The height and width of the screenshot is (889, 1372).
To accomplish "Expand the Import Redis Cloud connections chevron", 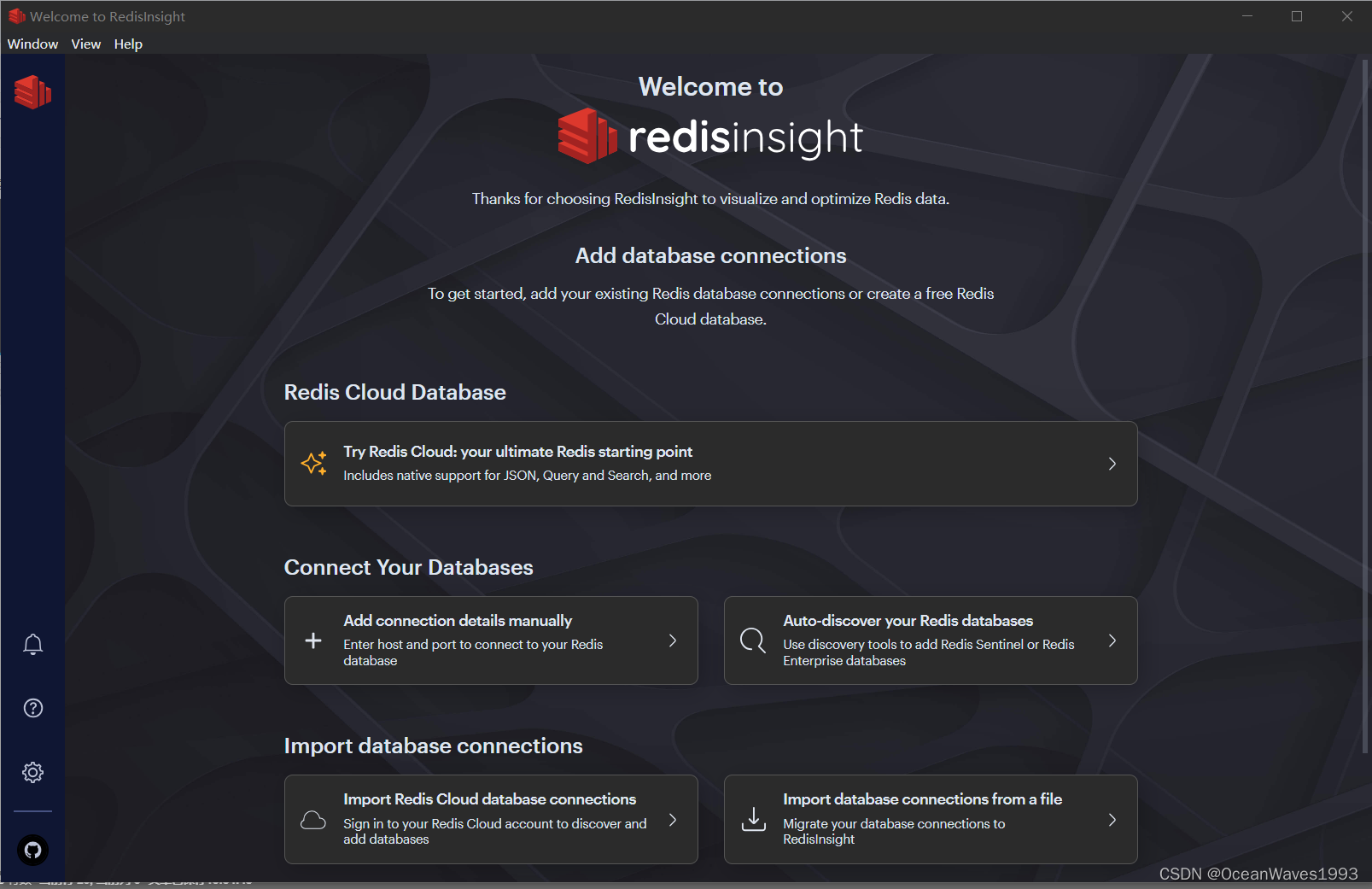I will coord(673,820).
